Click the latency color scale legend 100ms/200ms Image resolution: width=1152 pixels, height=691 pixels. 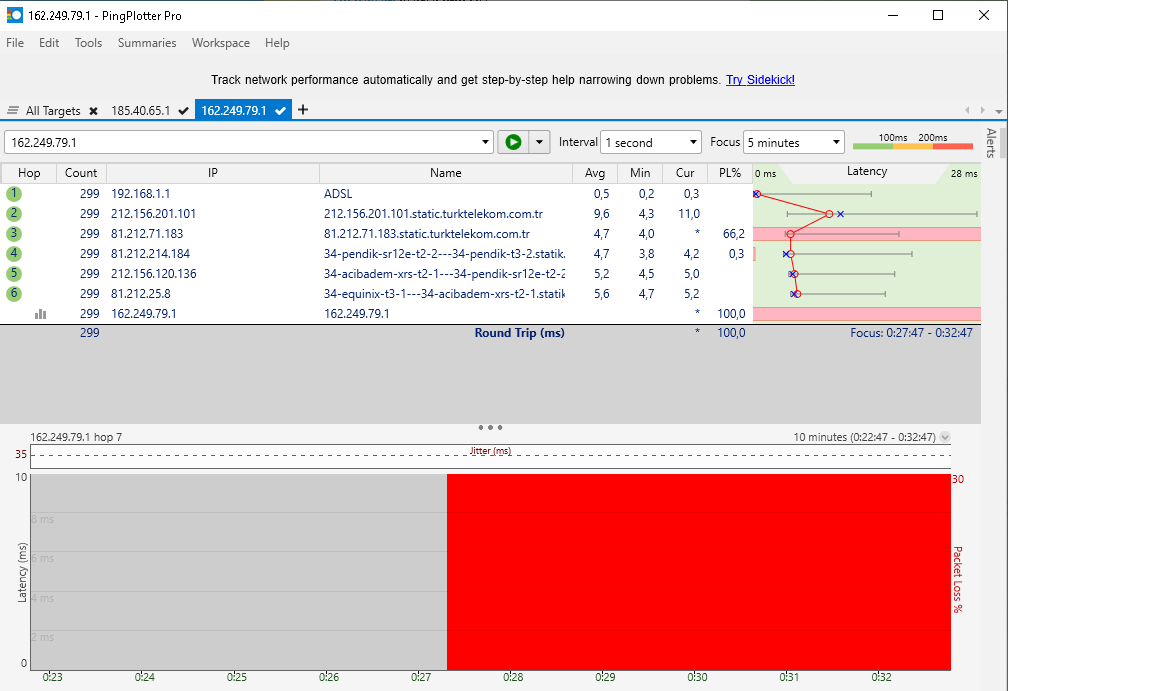913,141
